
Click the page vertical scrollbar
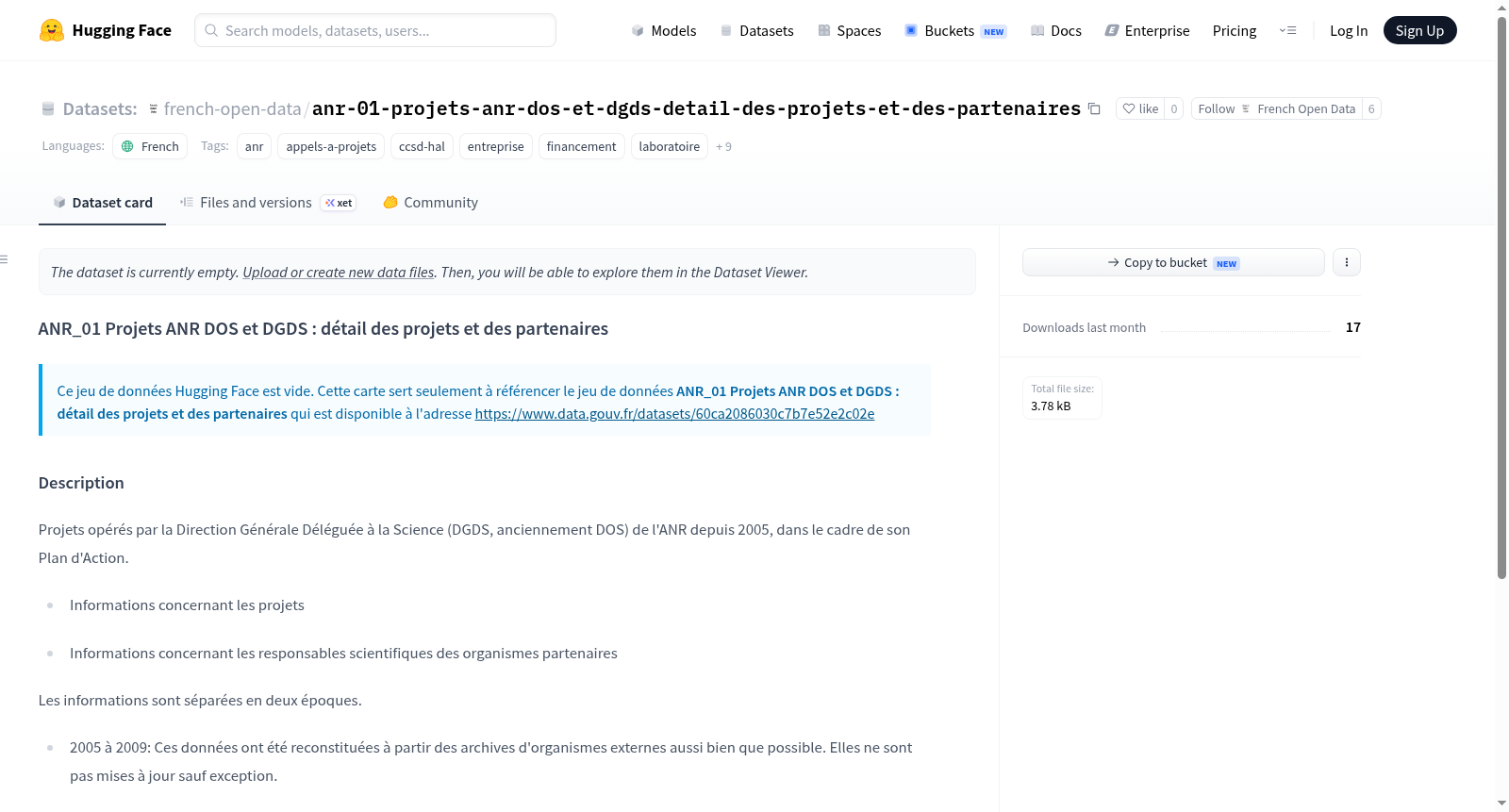(x=1501, y=297)
